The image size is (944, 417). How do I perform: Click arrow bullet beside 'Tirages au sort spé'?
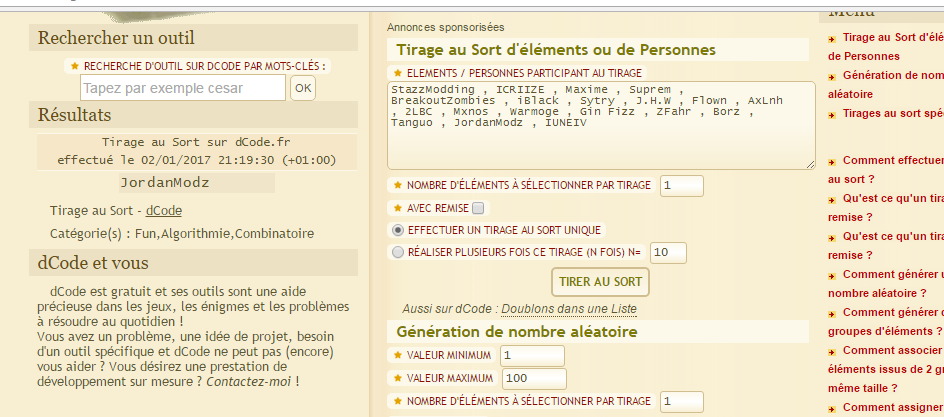point(832,115)
